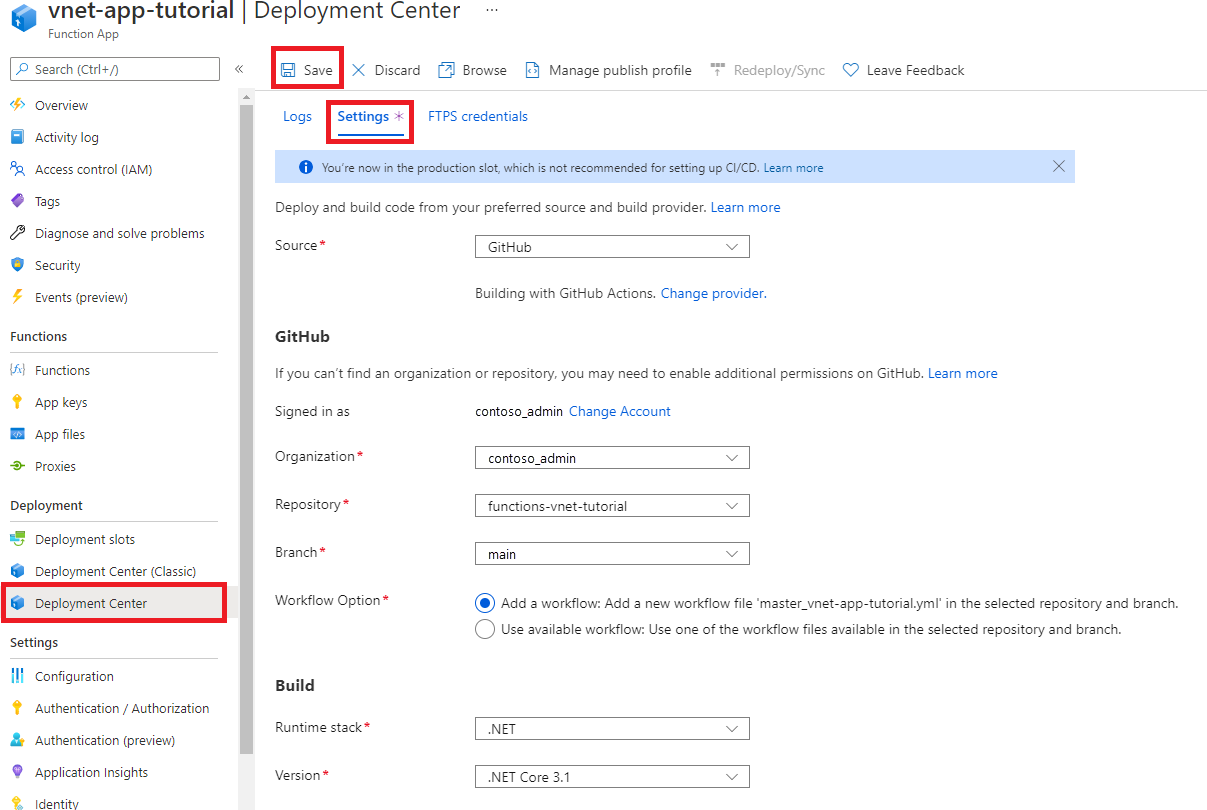This screenshot has height=810, width=1207.
Task: Open the Browse action in the toolbar
Action: 471,69
